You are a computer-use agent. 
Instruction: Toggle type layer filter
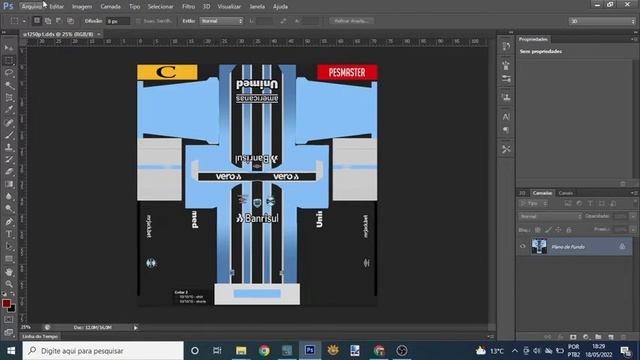590,203
